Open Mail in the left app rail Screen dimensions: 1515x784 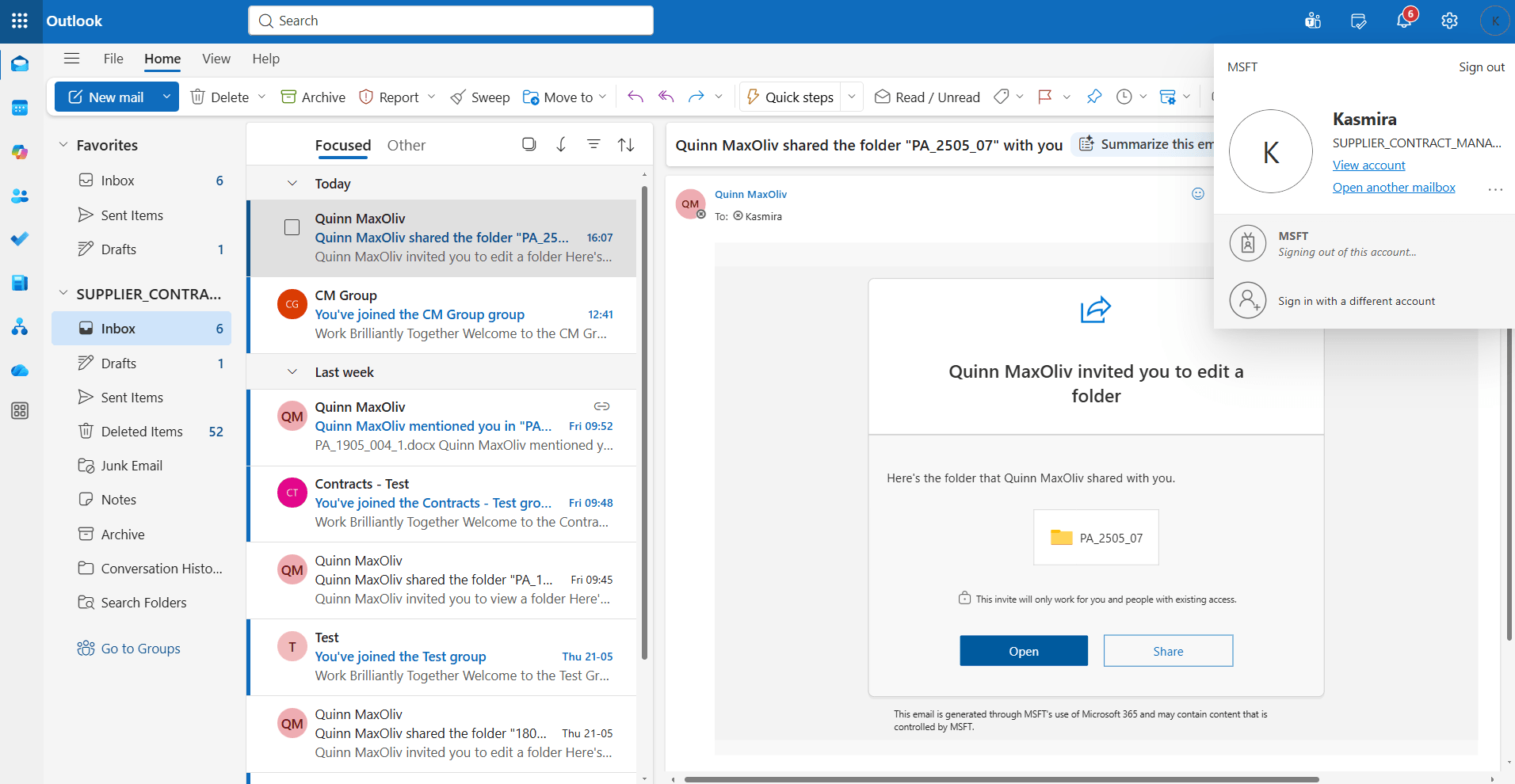[20, 63]
